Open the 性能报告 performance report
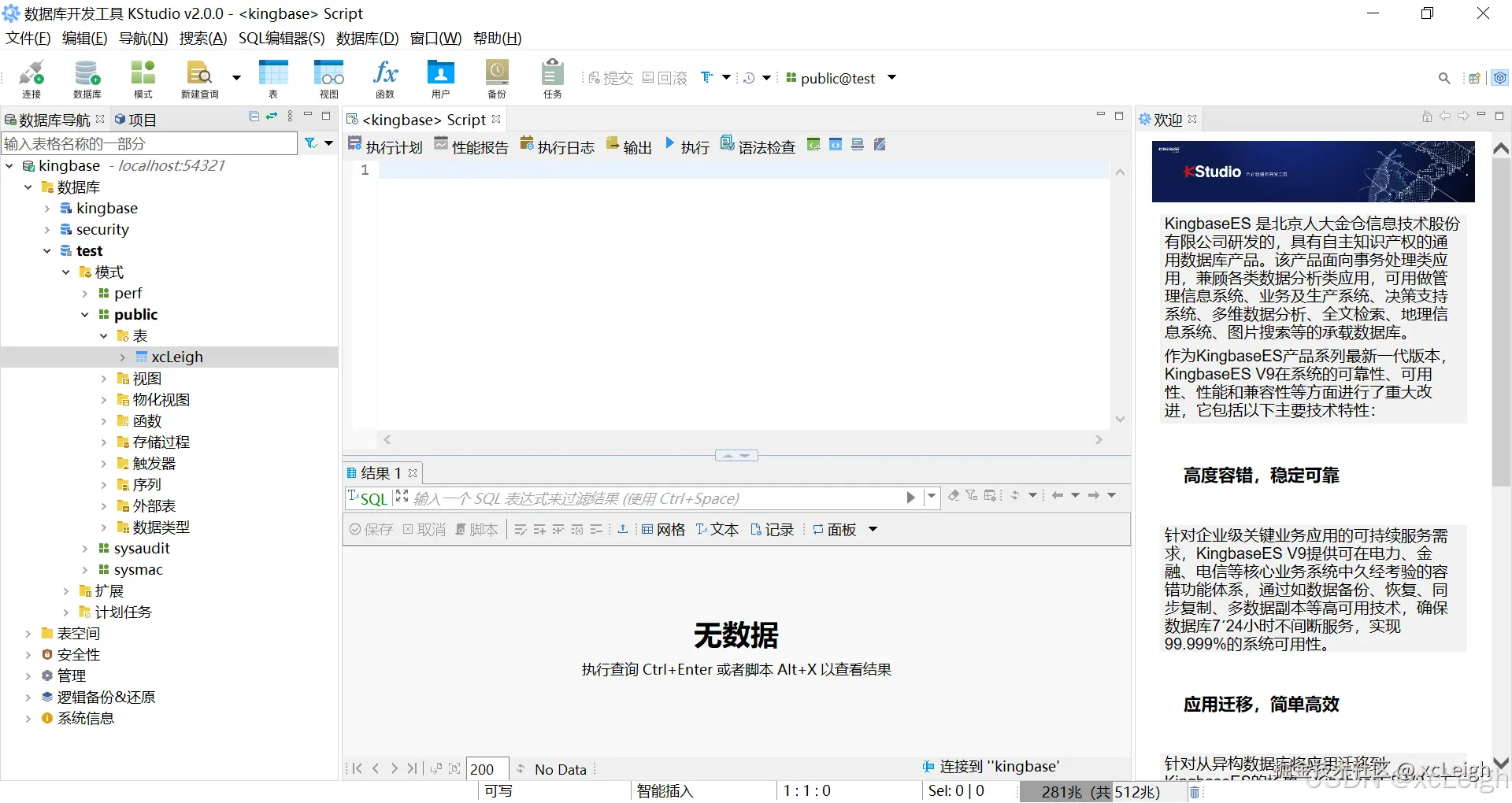This screenshot has width=1512, height=803. click(x=470, y=145)
